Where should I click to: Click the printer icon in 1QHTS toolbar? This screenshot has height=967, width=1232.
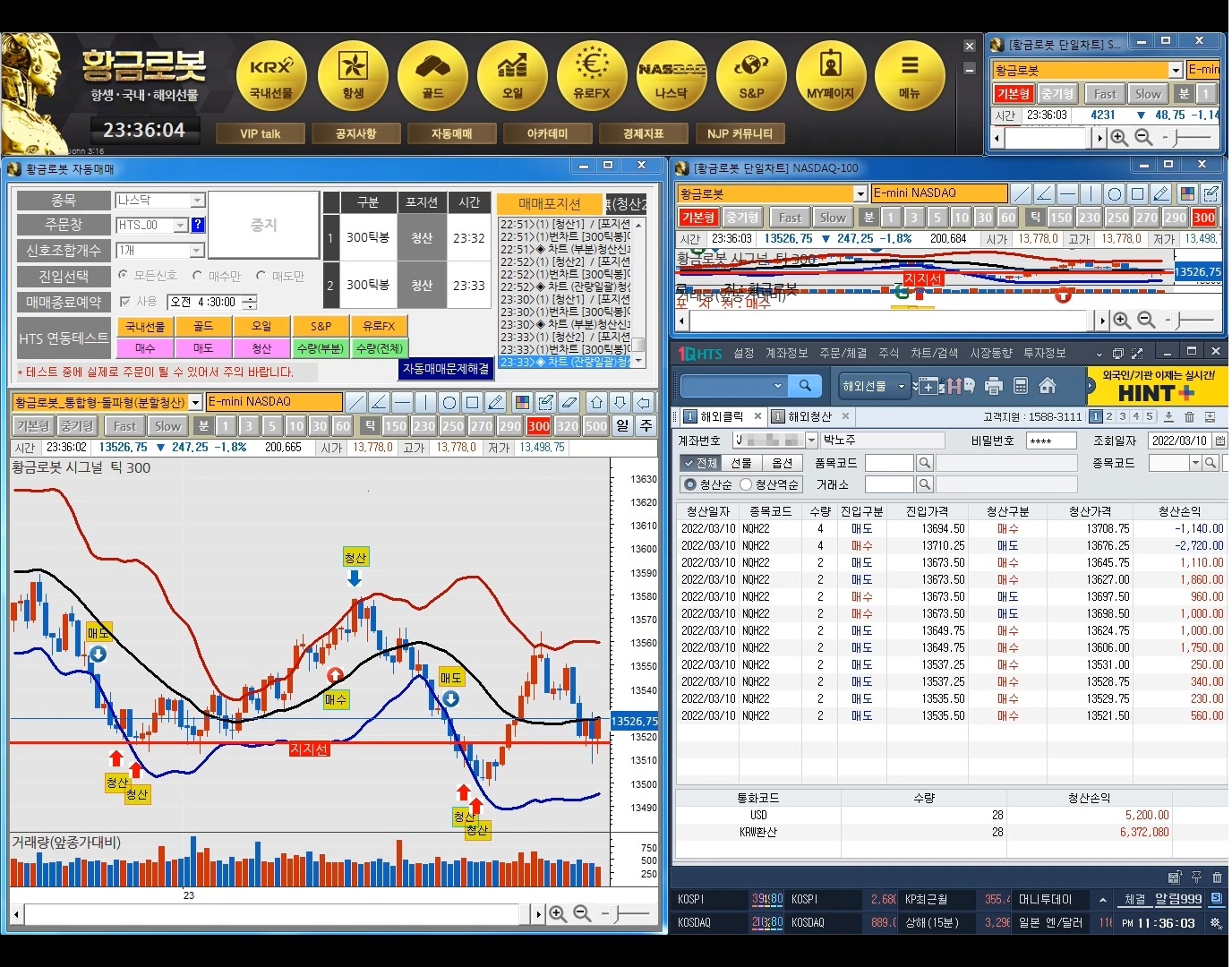(x=994, y=386)
